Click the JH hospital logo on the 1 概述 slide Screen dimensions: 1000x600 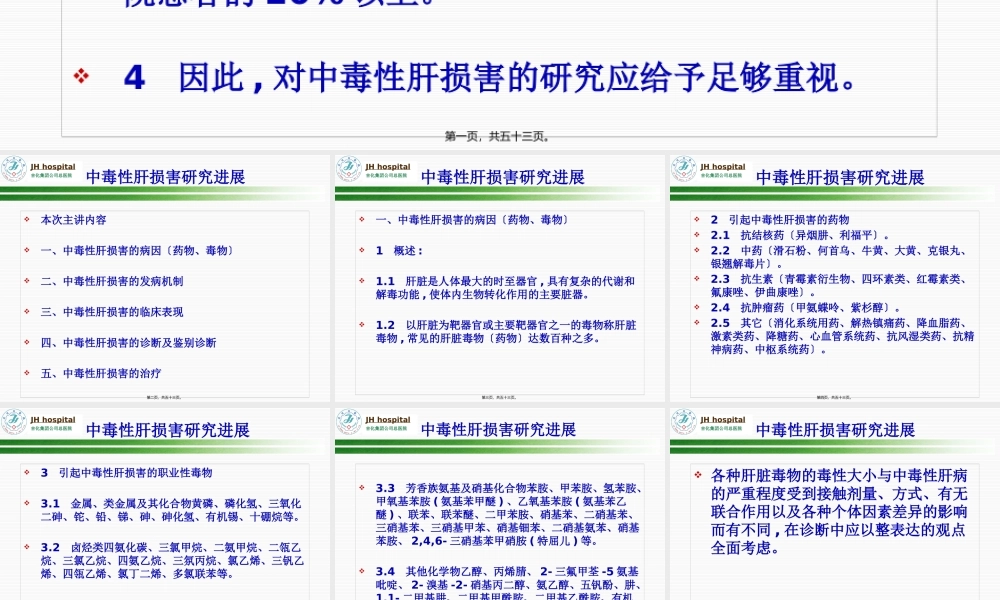click(x=349, y=170)
